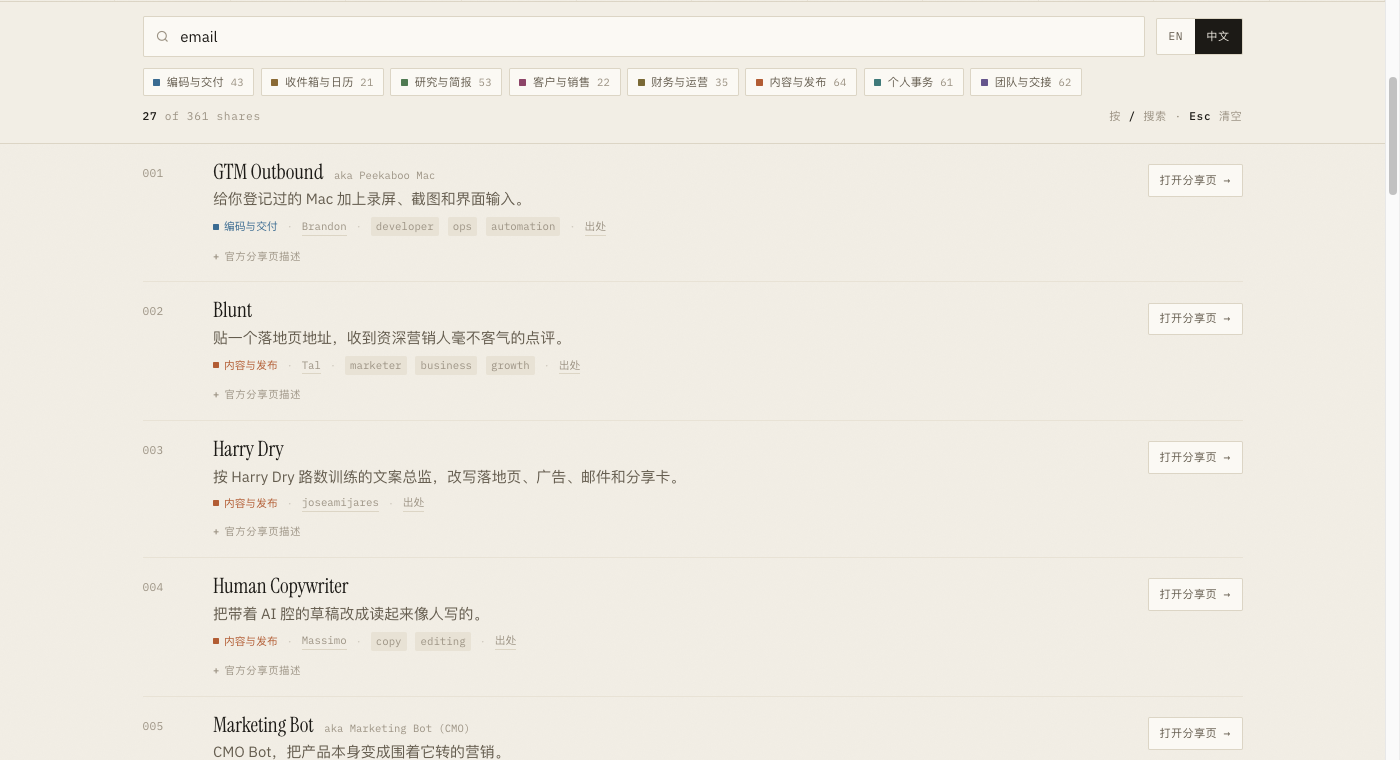This screenshot has width=1400, height=760.
Task: Select the business tag
Action: [446, 366]
